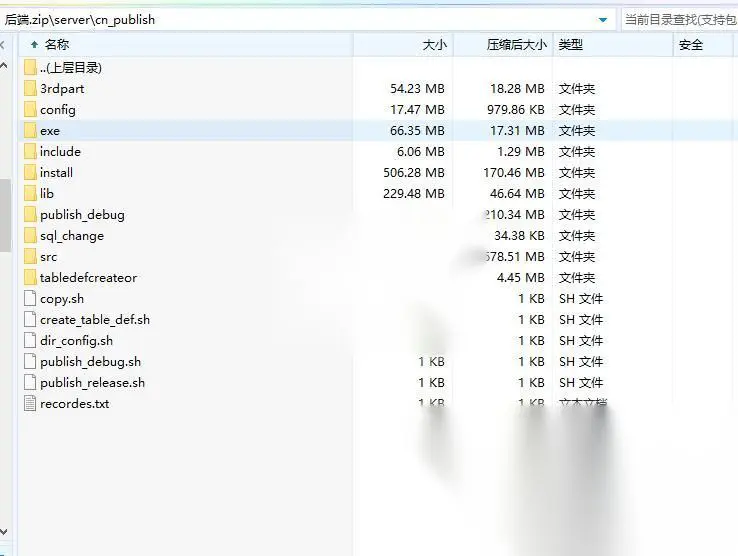Select the tabledefcreateor folder icon
The image size is (738, 556).
tap(30, 277)
